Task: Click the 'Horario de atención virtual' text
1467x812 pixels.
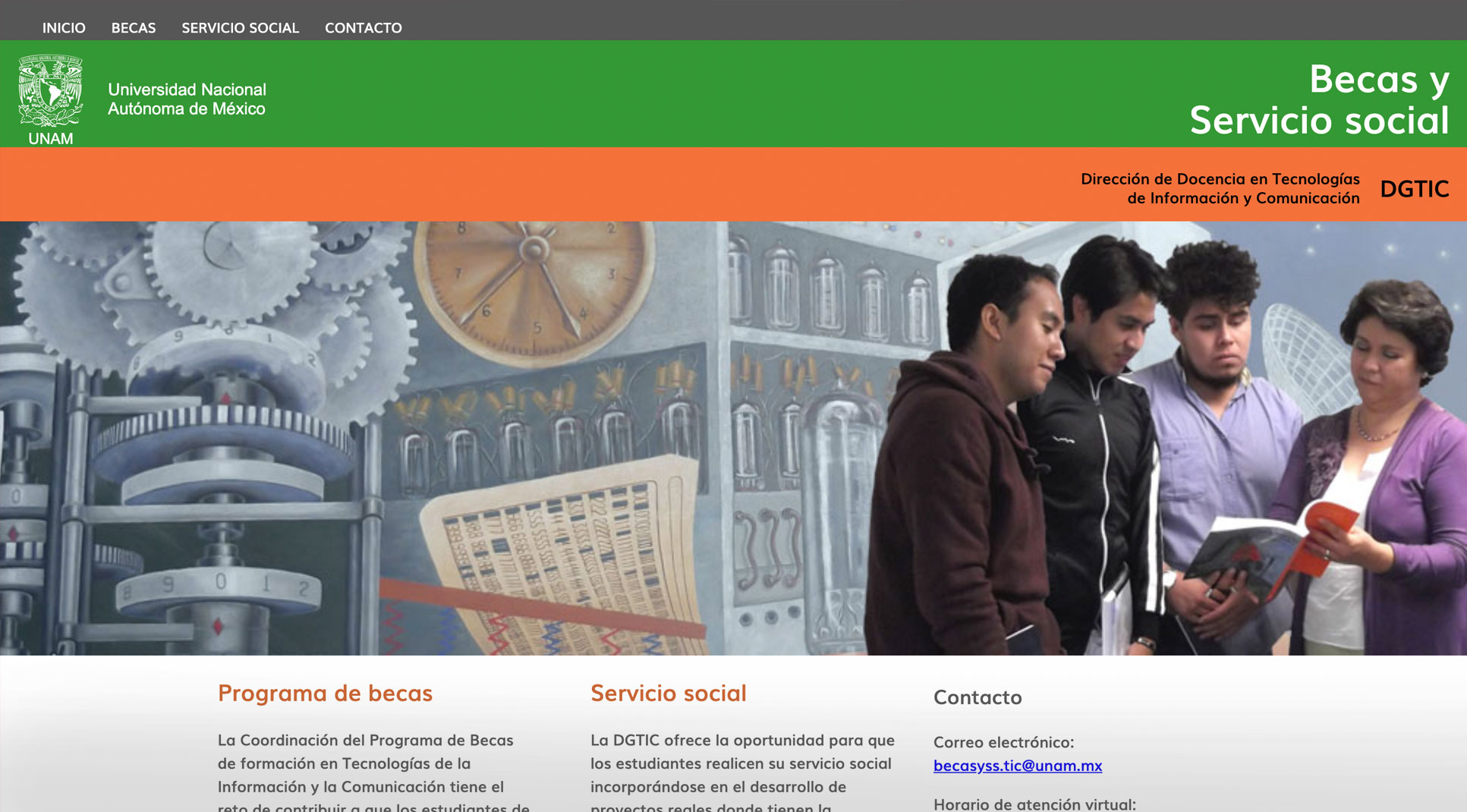Action: click(1034, 804)
